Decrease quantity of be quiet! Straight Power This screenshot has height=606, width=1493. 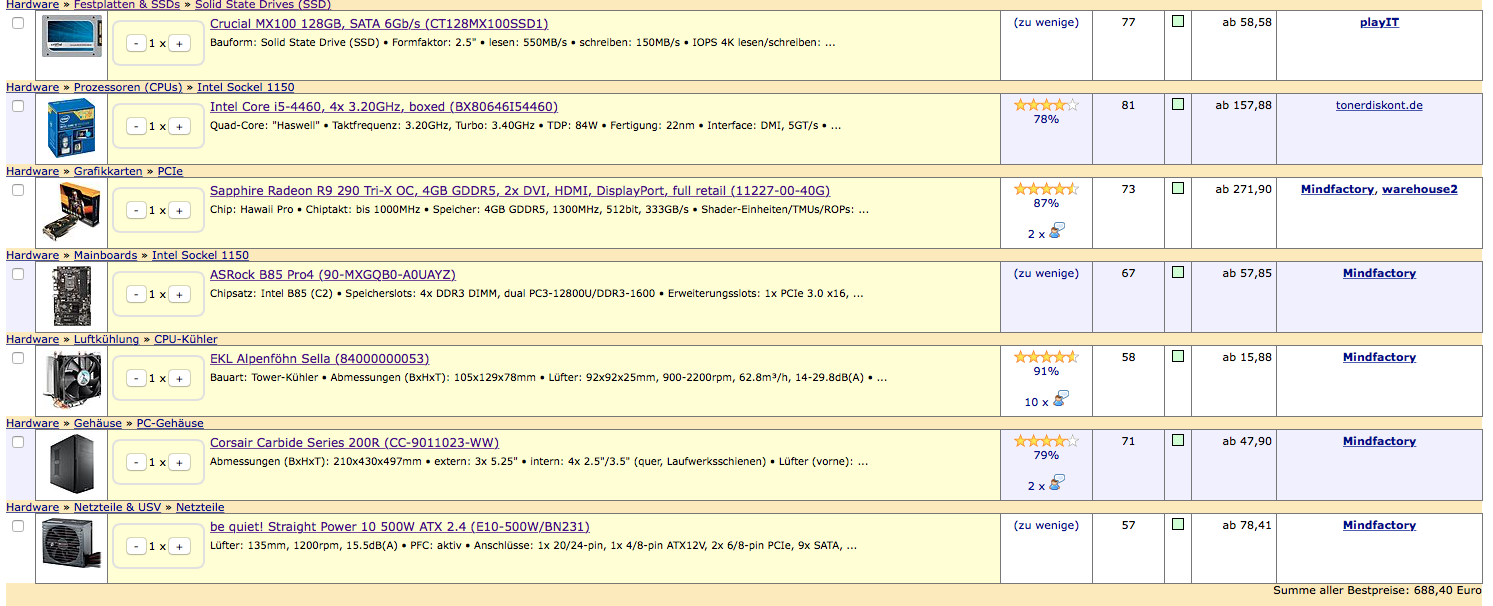point(137,547)
